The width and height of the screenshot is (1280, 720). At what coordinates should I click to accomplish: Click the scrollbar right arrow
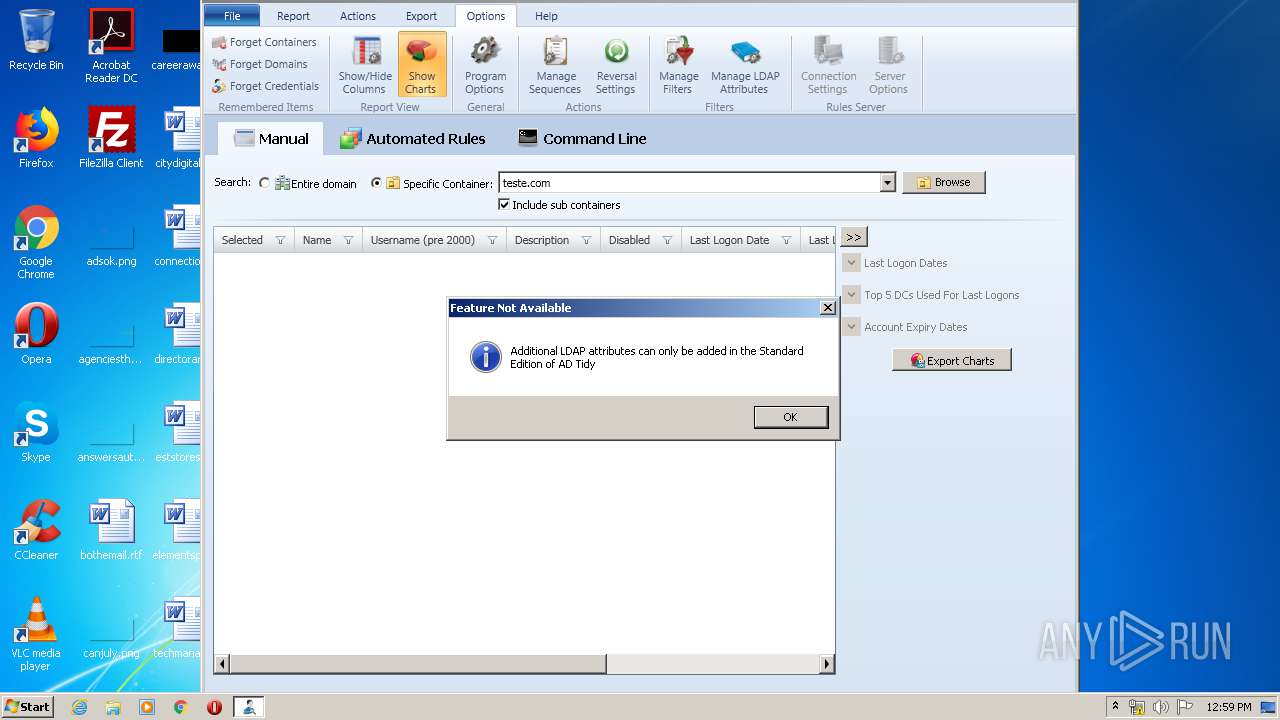click(827, 663)
